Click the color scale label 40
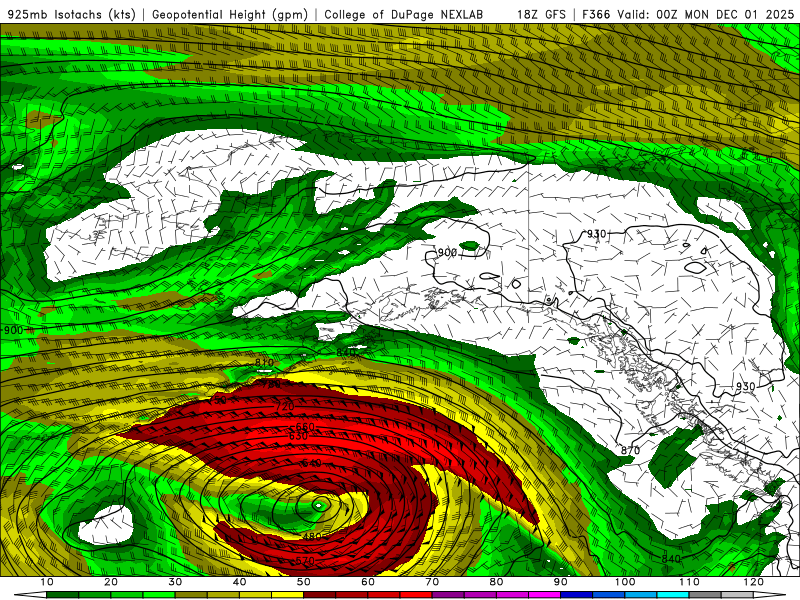Viewport: 800px width, 600px height. click(239, 582)
